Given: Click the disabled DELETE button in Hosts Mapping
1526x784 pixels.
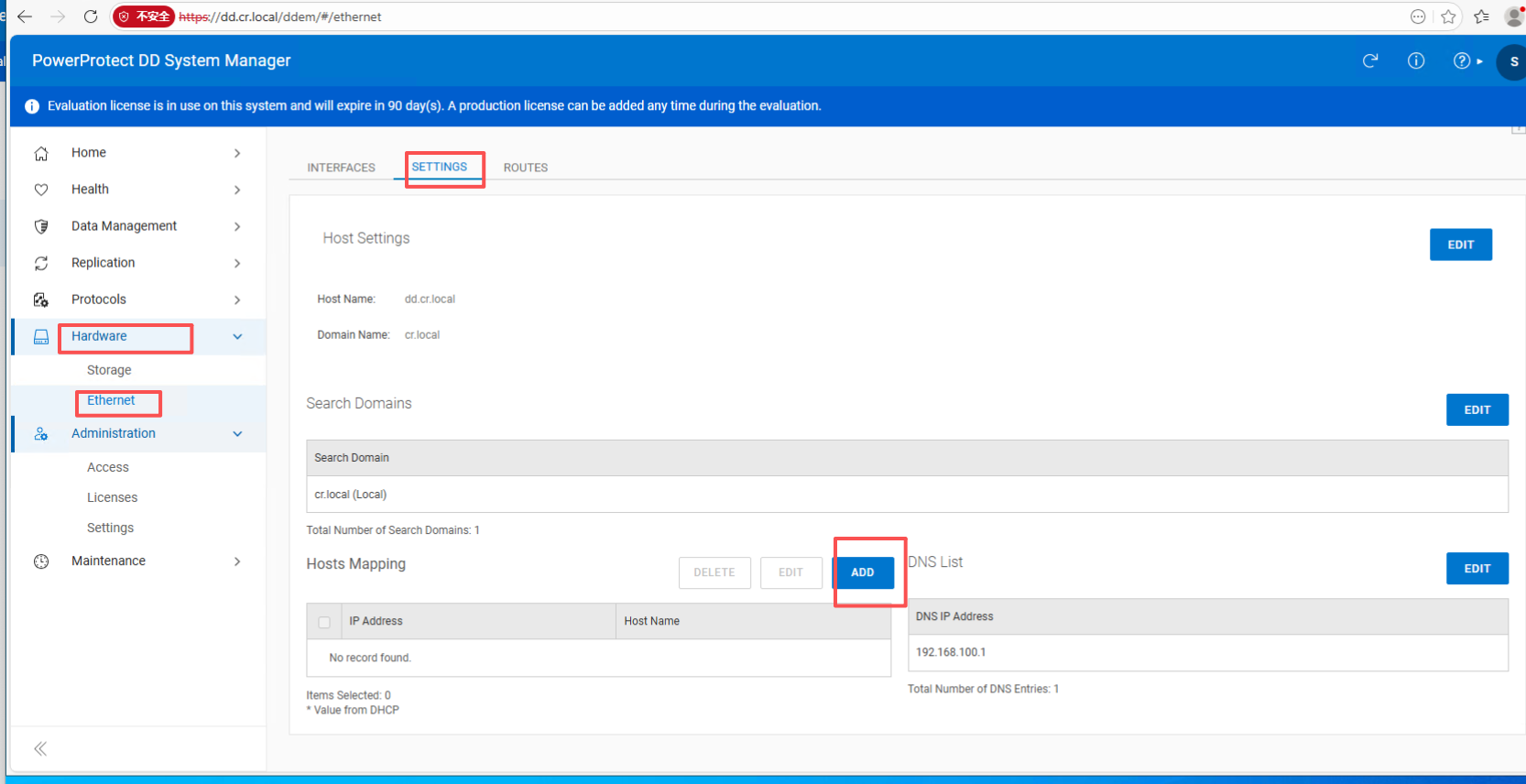Looking at the screenshot, I should [714, 572].
